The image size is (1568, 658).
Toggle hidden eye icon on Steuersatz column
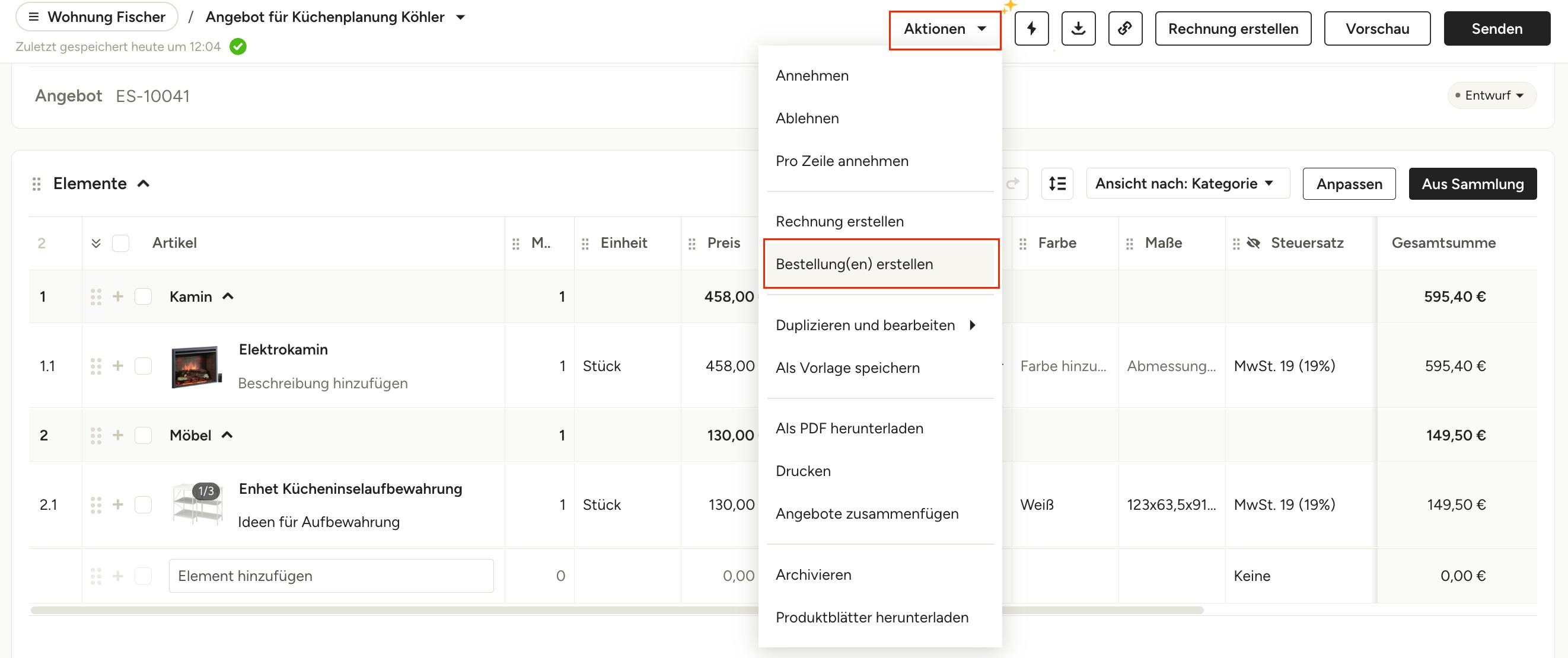coord(1253,243)
